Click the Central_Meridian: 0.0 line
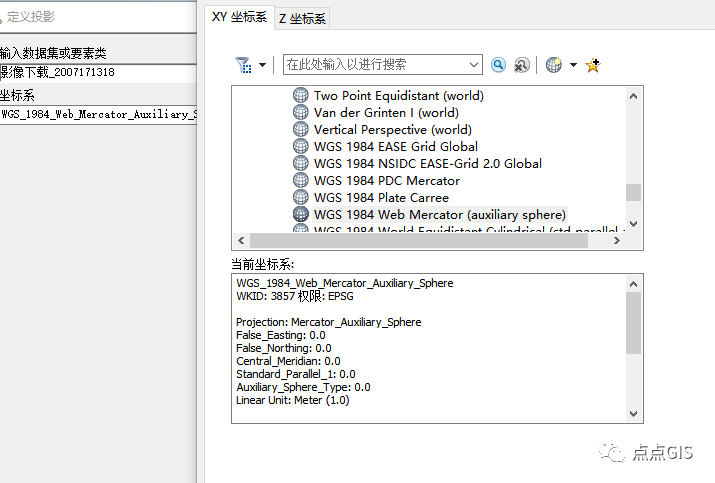 click(x=288, y=362)
